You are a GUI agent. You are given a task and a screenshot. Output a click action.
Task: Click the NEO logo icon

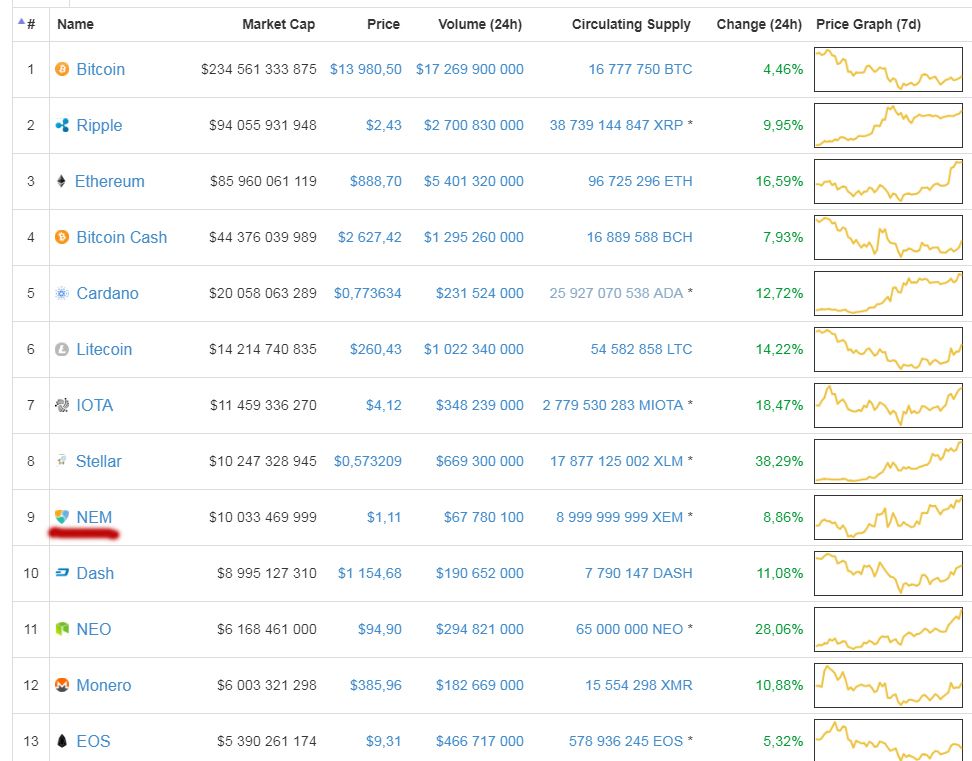point(62,629)
